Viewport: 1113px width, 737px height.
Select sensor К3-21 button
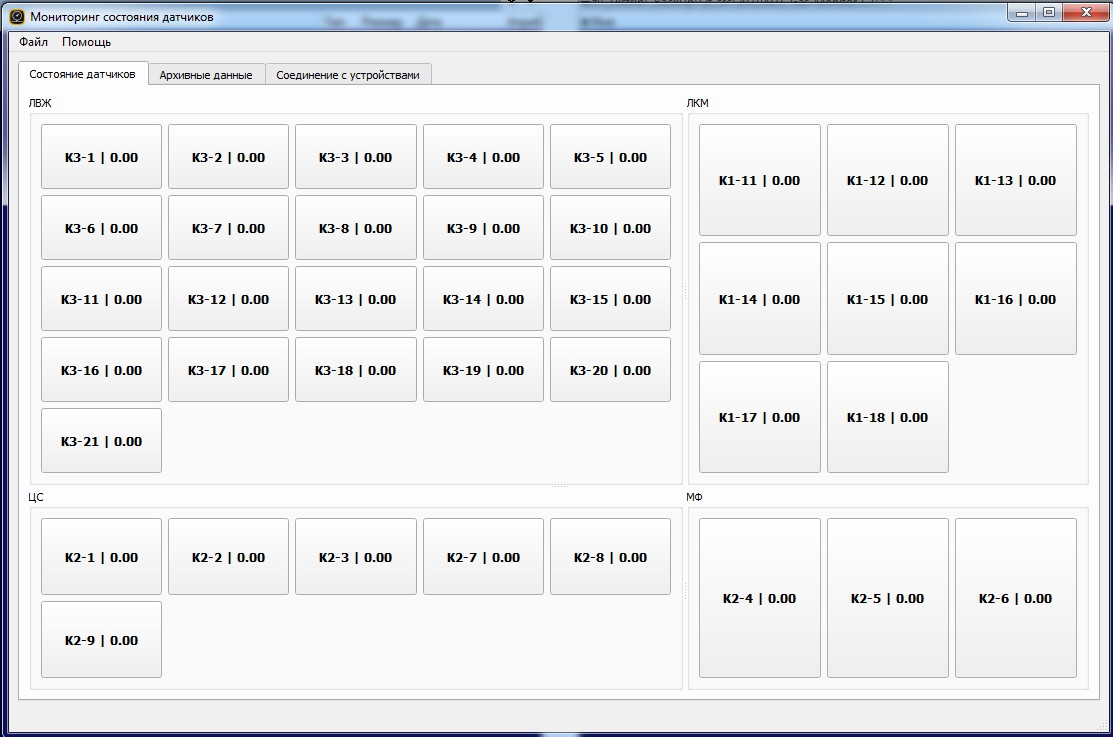coord(102,441)
